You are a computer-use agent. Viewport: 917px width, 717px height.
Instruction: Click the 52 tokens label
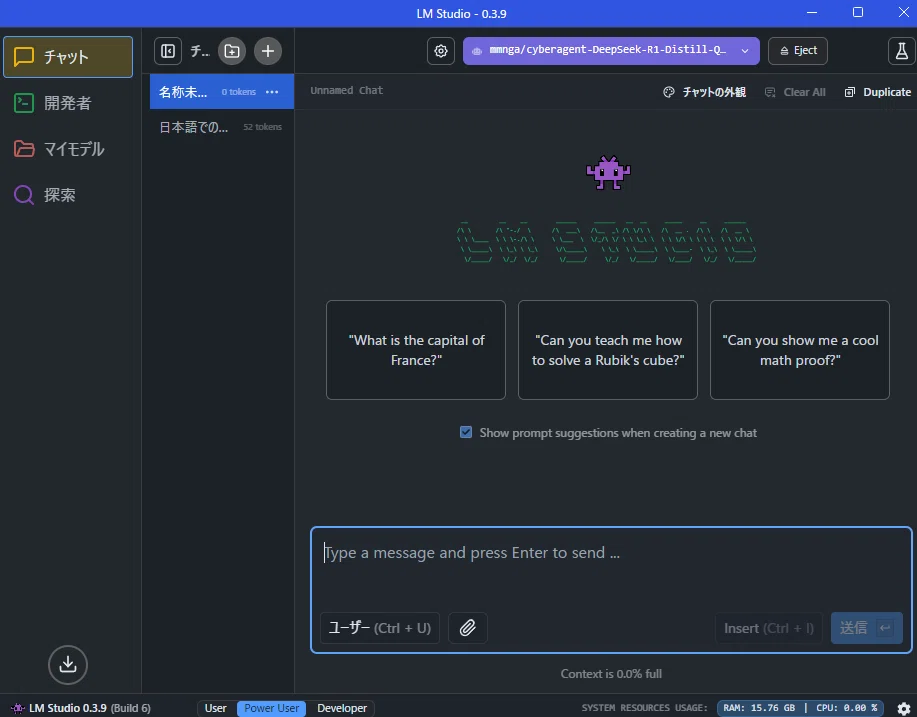(263, 127)
